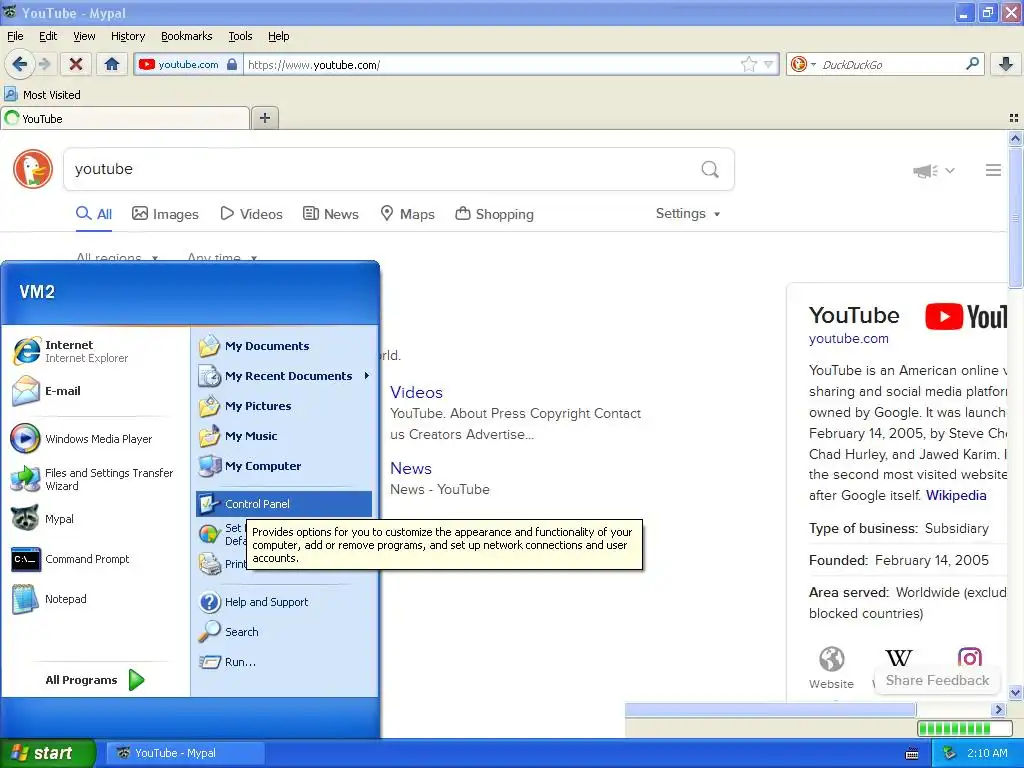The image size is (1024, 768).
Task: Click the Website globe icon in YouTube card
Action: point(831,659)
